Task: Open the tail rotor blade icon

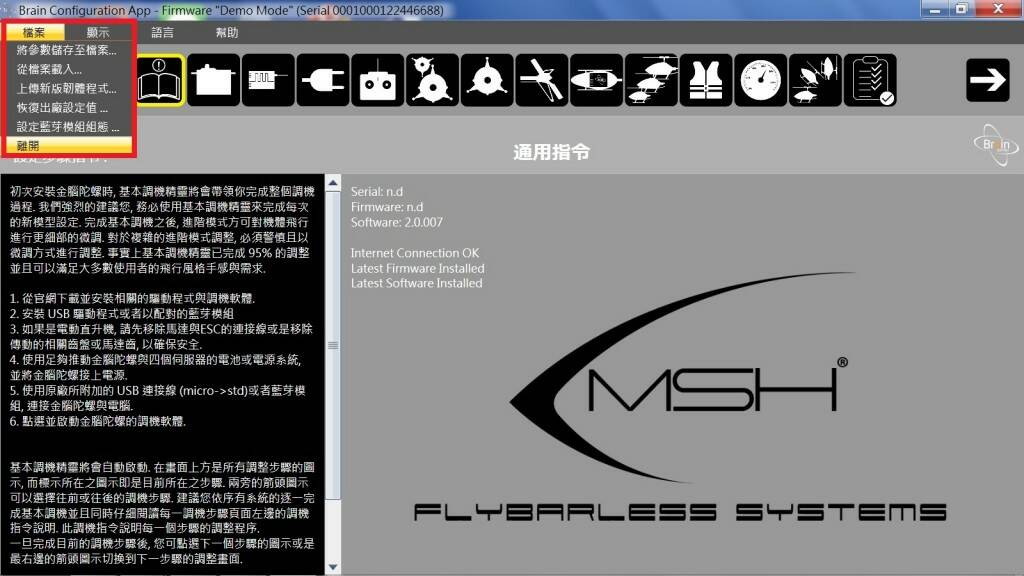Action: point(541,80)
